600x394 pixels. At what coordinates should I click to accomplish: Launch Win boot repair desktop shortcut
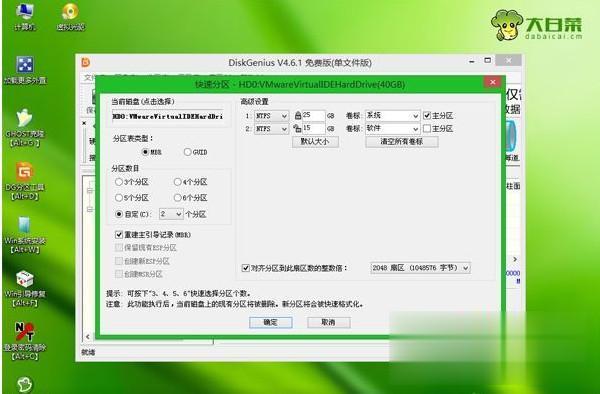coord(25,288)
